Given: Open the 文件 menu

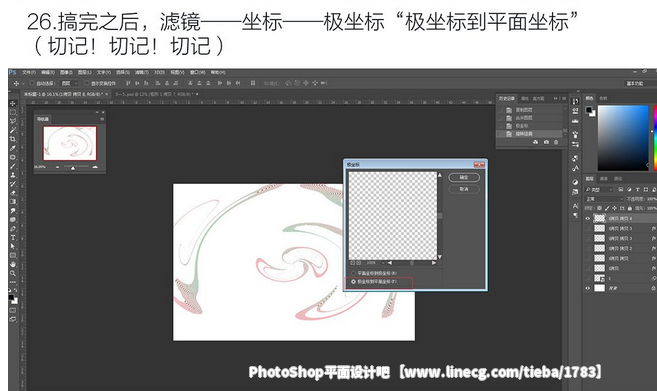Looking at the screenshot, I should (x=29, y=73).
